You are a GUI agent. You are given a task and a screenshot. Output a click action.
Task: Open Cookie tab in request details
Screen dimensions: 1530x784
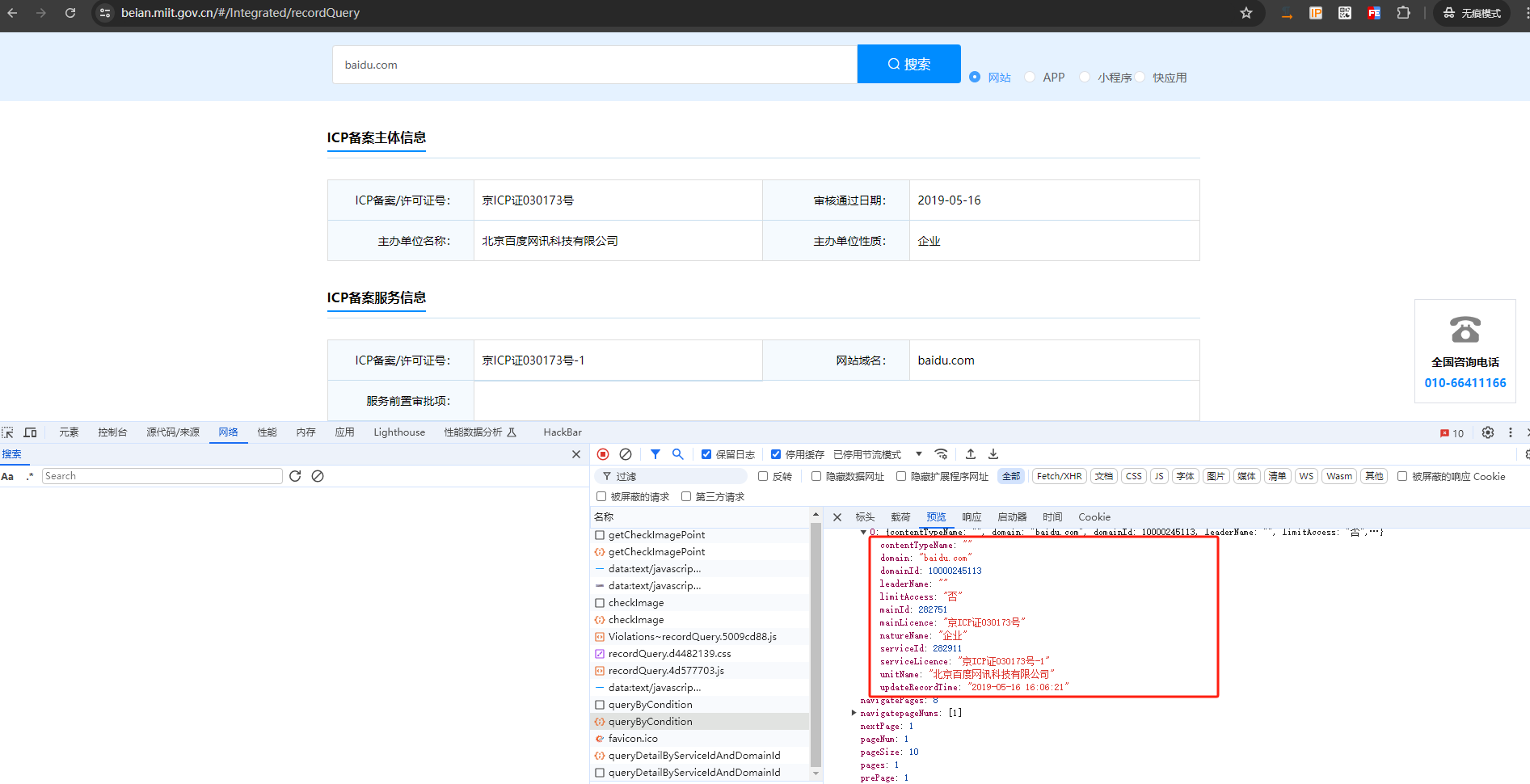1094,517
